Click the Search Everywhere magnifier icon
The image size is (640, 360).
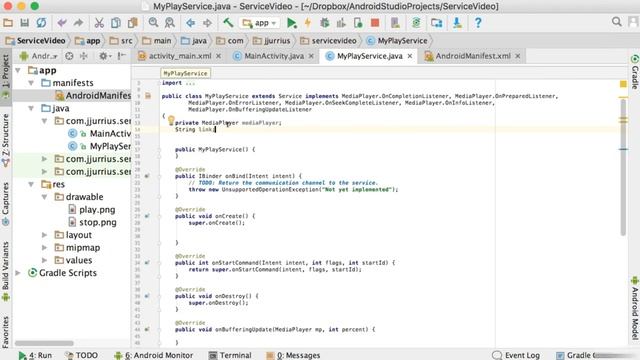coord(617,22)
